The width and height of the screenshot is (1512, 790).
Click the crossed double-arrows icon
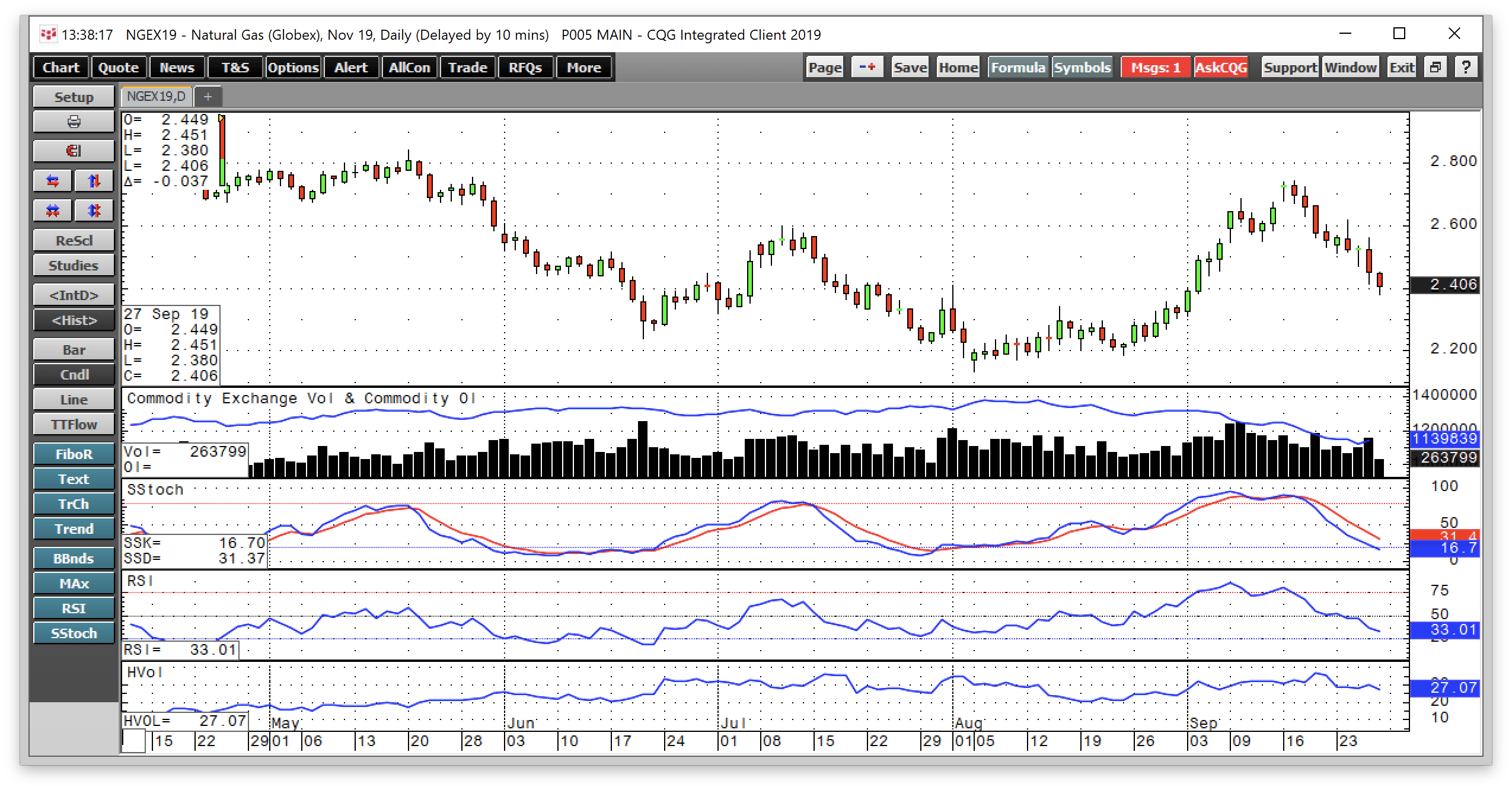[52, 210]
